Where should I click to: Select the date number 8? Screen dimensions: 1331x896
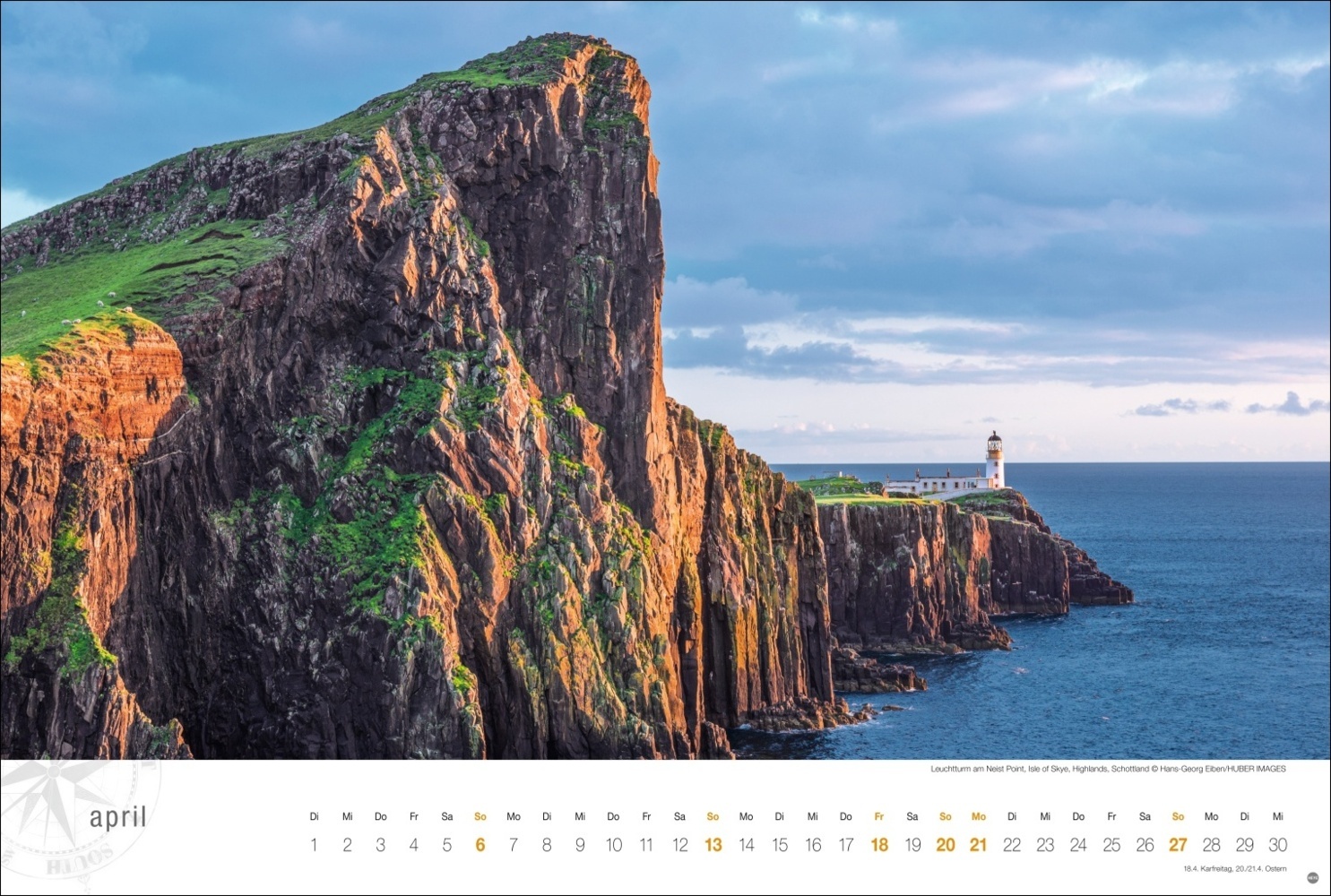tap(546, 845)
